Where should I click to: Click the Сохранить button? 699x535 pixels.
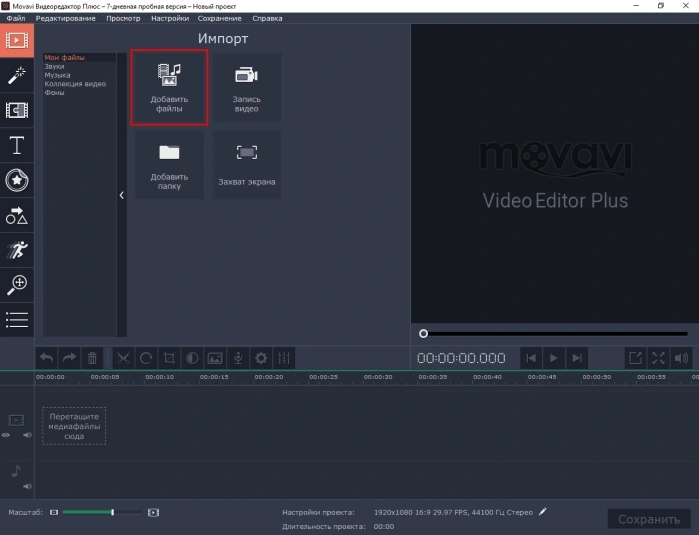(x=649, y=519)
